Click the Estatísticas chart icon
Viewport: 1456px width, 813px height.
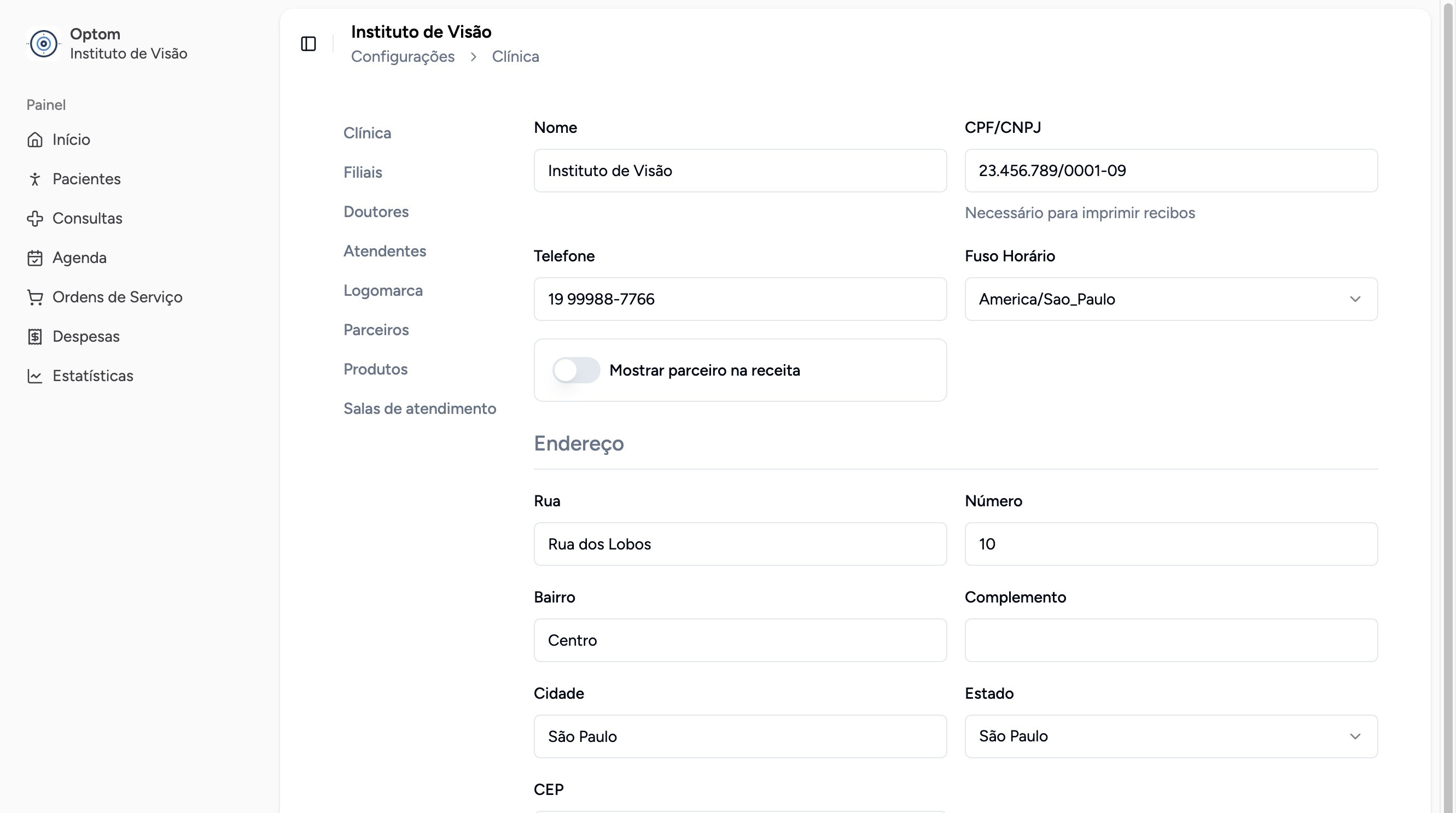pos(35,376)
